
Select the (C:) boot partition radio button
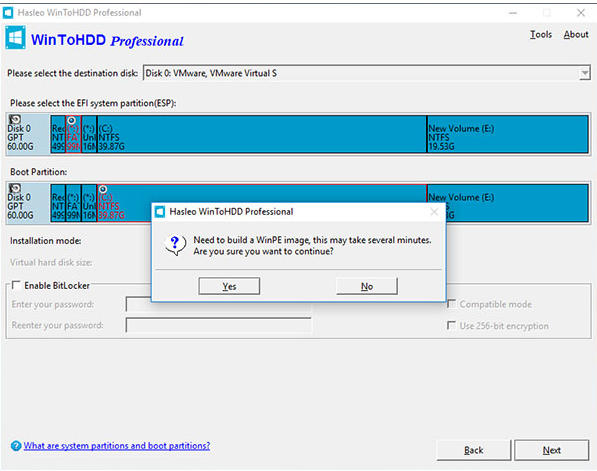pyautogui.click(x=103, y=189)
